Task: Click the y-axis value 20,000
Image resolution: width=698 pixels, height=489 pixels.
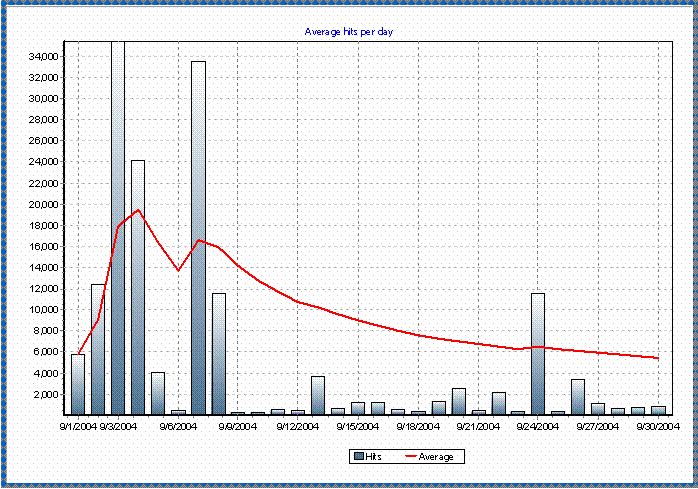Action: [43, 204]
